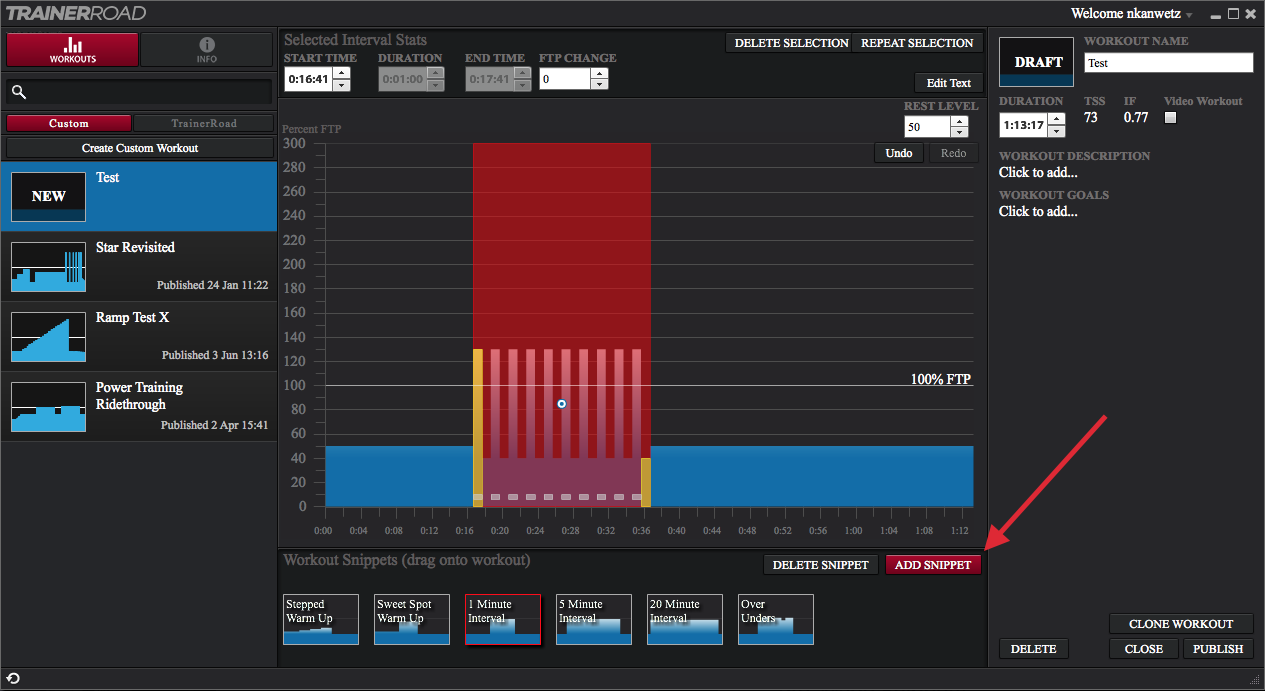1265x691 pixels.
Task: Open the Power Training Ridethrough thumbnail
Action: [48, 407]
